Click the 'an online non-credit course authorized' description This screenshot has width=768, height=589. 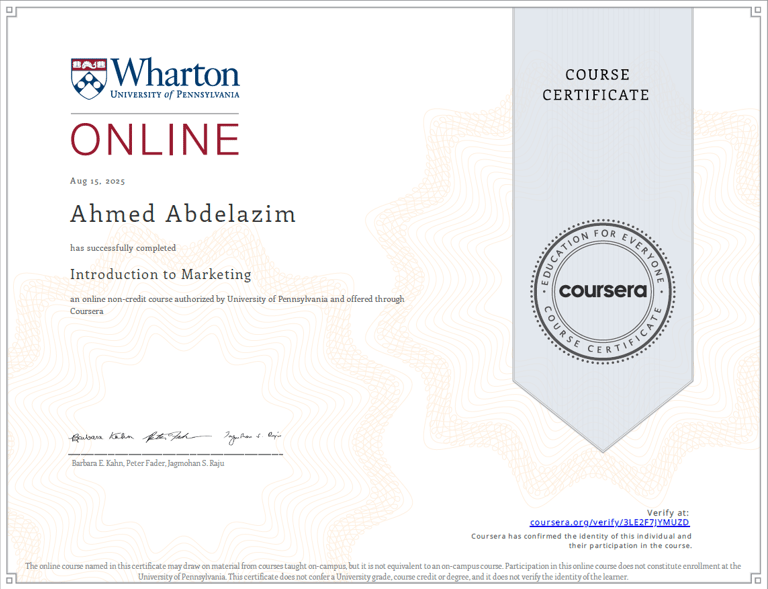tap(237, 305)
